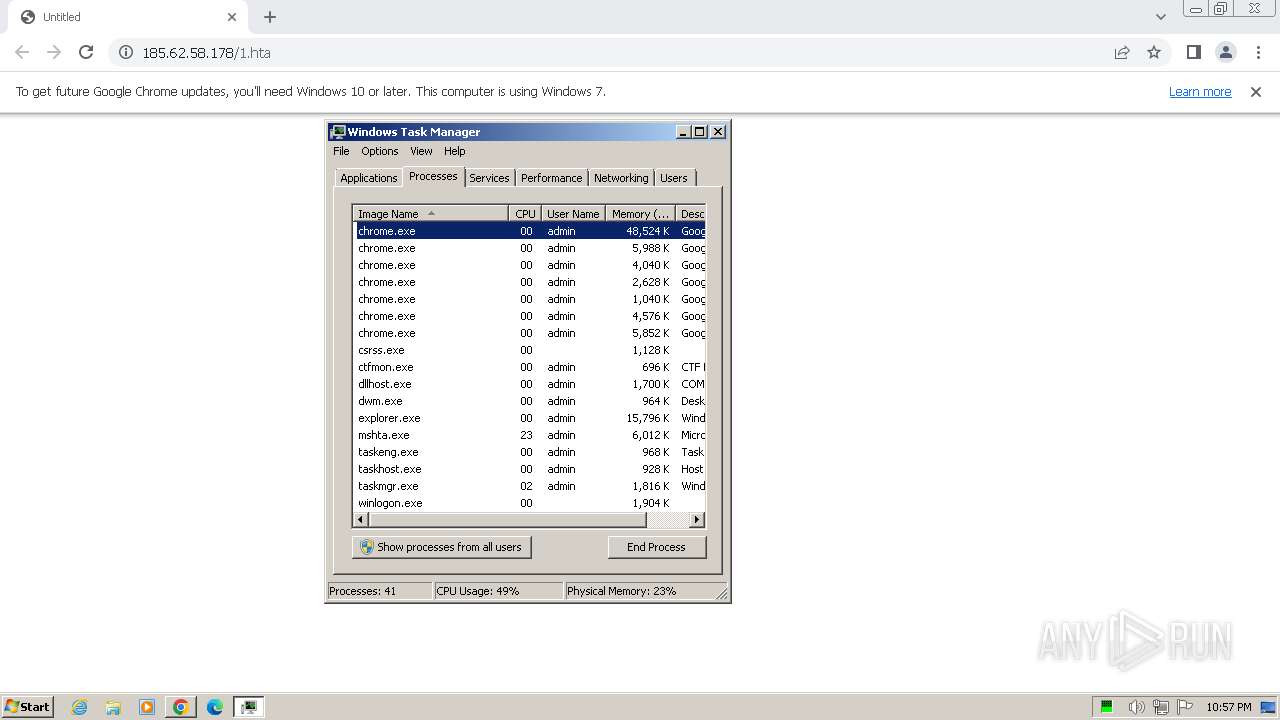Select the winlogon.exe process row
This screenshot has height=720, width=1280.
pyautogui.click(x=530, y=503)
